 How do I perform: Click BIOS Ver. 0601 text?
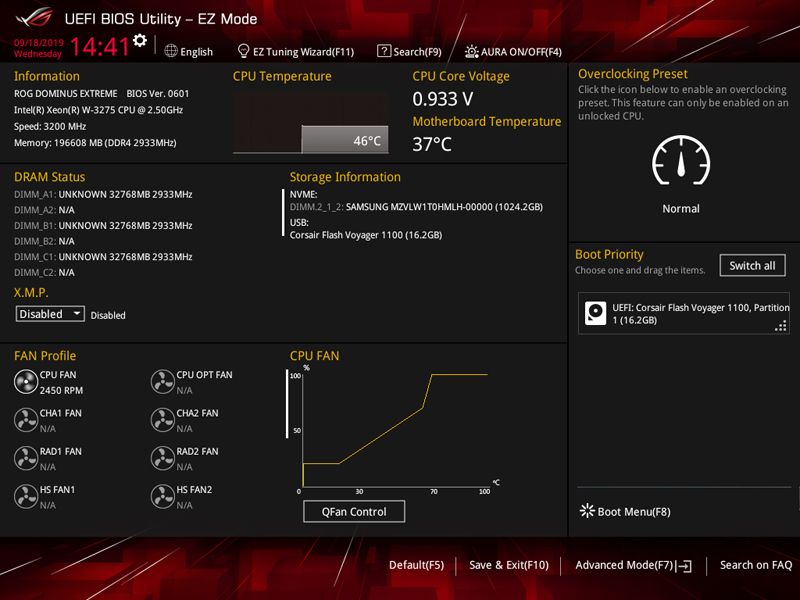pos(158,94)
